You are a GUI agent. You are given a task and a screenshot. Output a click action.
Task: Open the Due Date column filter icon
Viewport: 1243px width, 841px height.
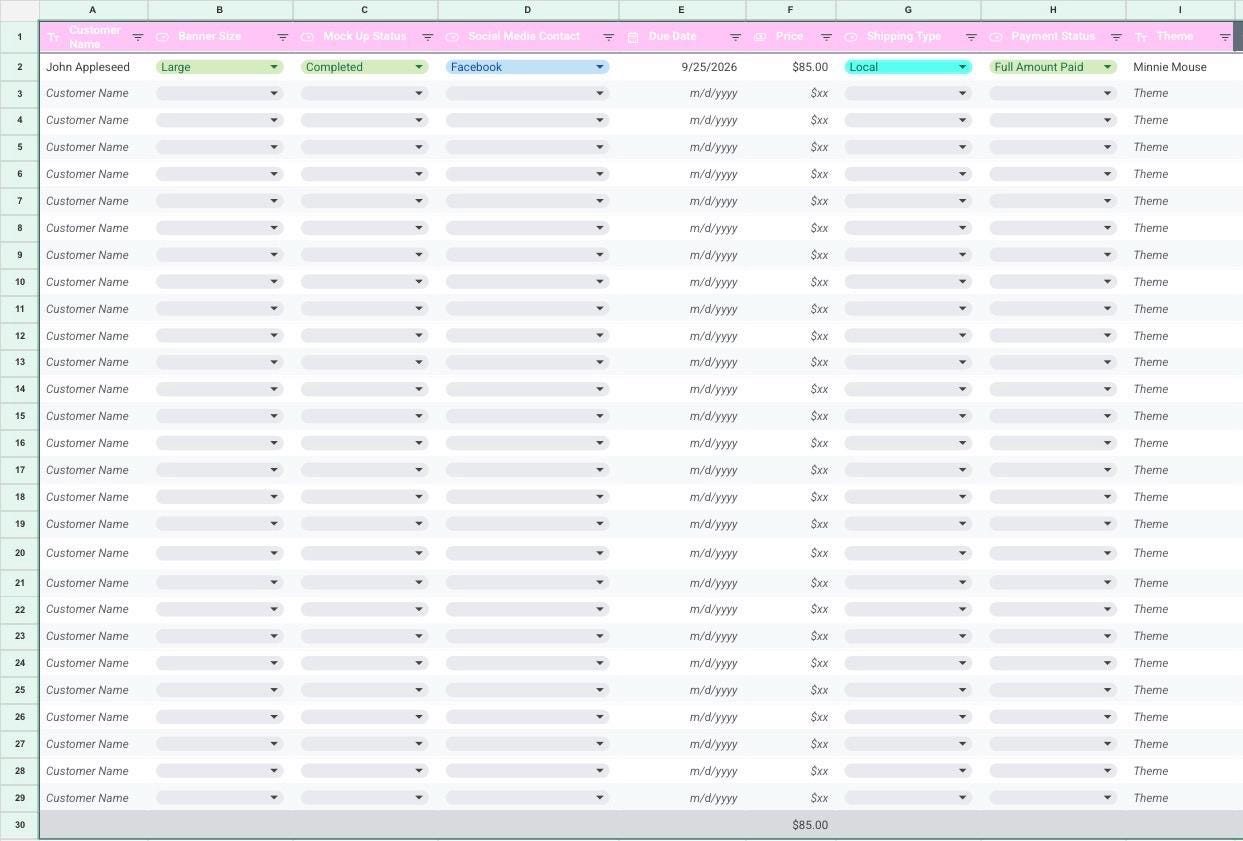(735, 37)
